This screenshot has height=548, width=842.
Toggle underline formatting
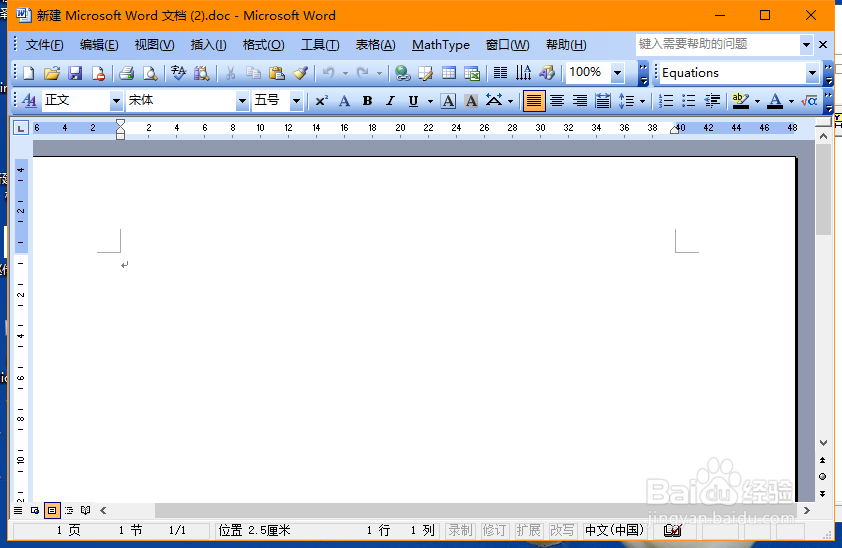[x=413, y=101]
